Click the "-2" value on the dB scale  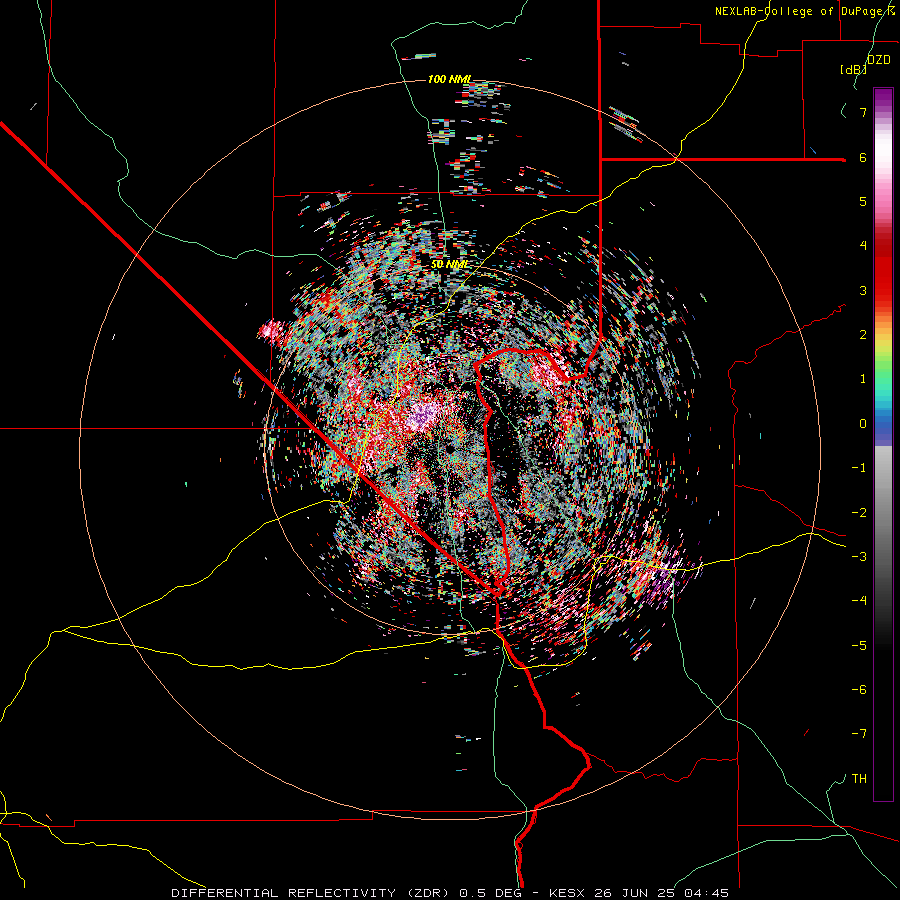[859, 513]
